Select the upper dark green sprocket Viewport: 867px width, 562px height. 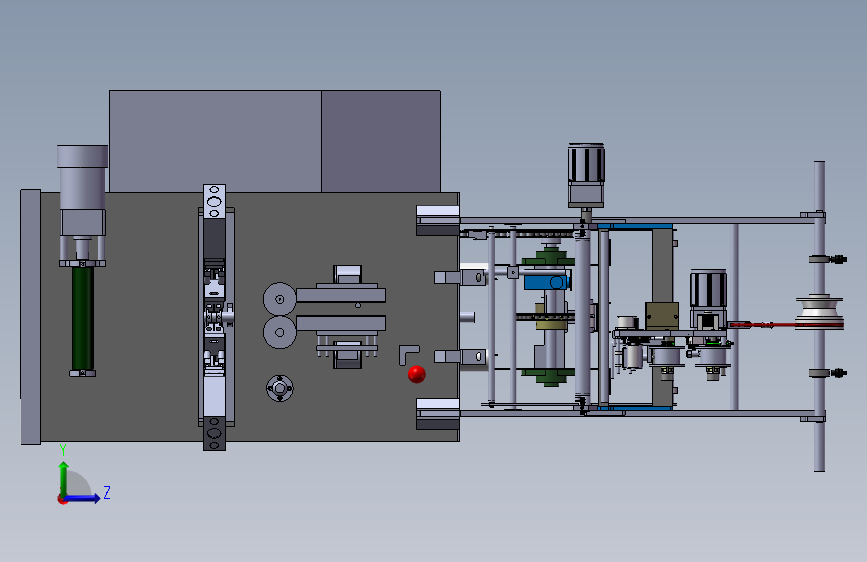549,258
